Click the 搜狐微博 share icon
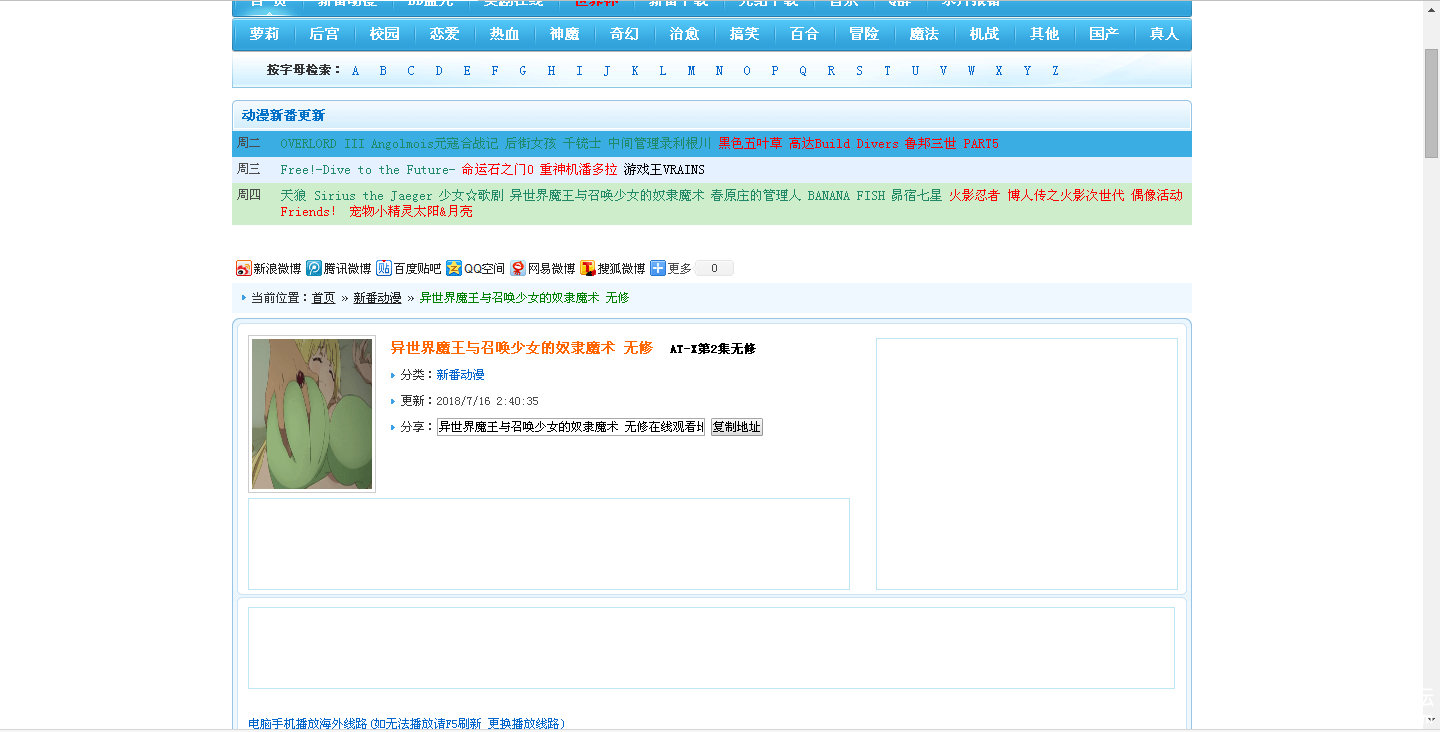 (x=588, y=268)
